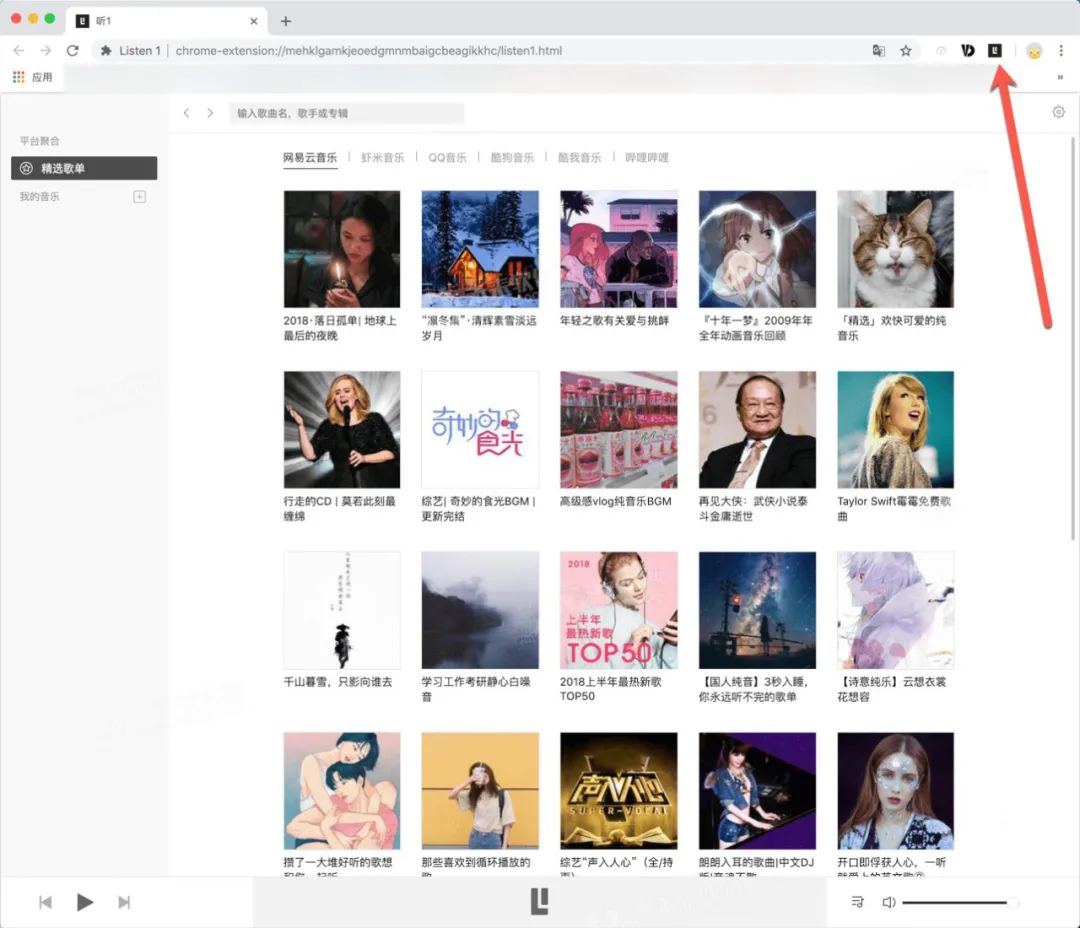Open 学习工作考研静心白噪音 cover
Viewport: 1080px width, 928px height.
480,610
